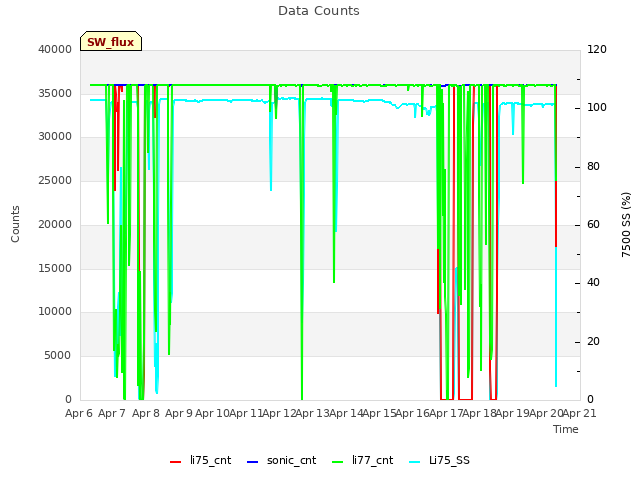Click the 80 right axis tick label
The height and width of the screenshot is (480, 640).
[593, 167]
